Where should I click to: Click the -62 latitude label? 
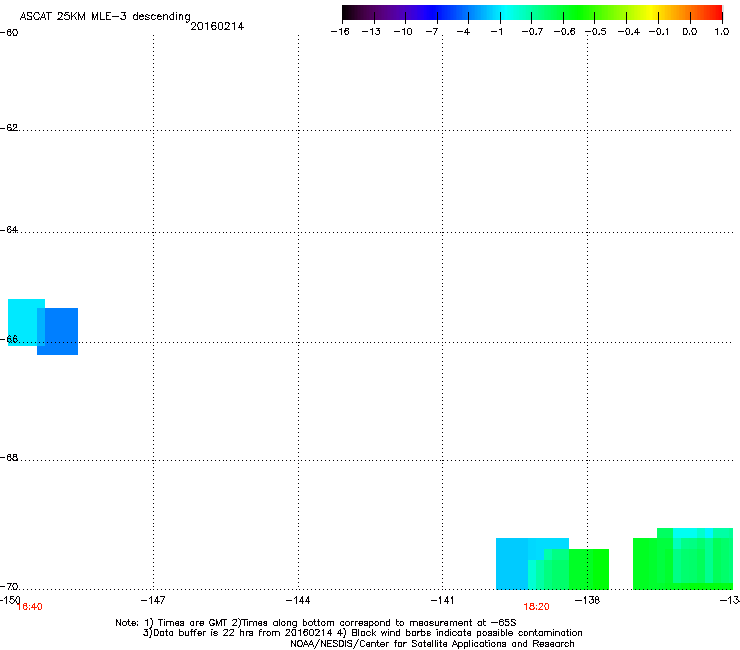coord(9,128)
